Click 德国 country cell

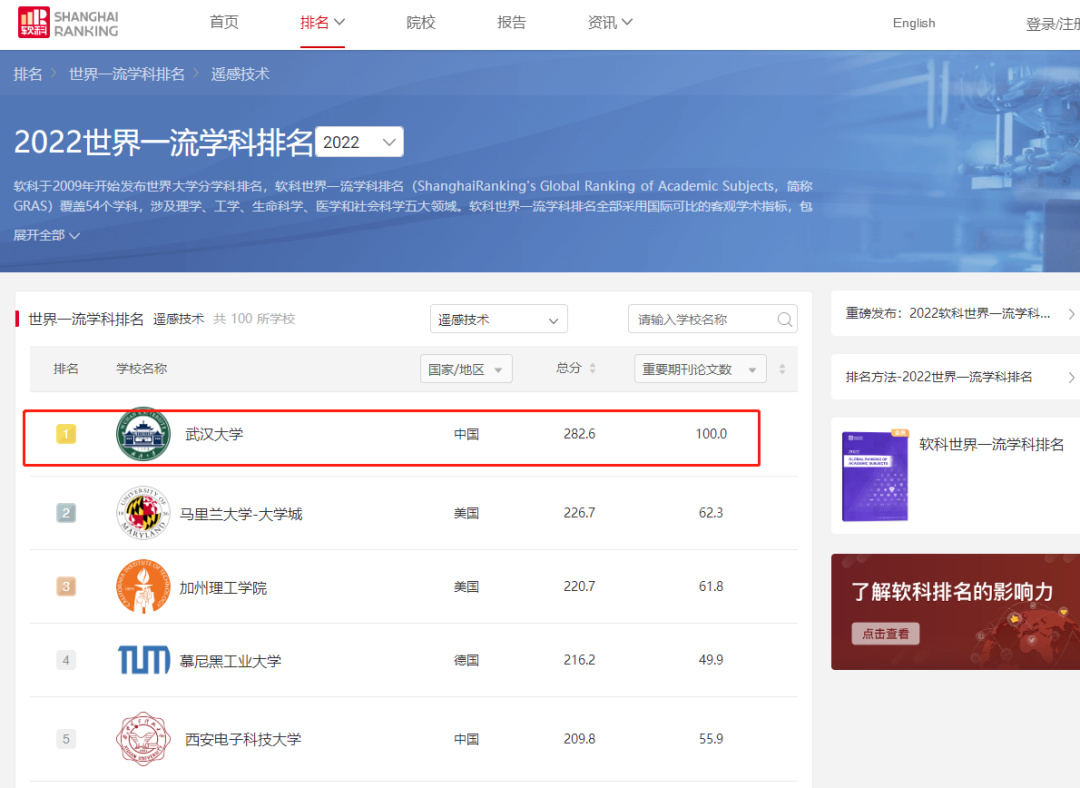point(466,661)
